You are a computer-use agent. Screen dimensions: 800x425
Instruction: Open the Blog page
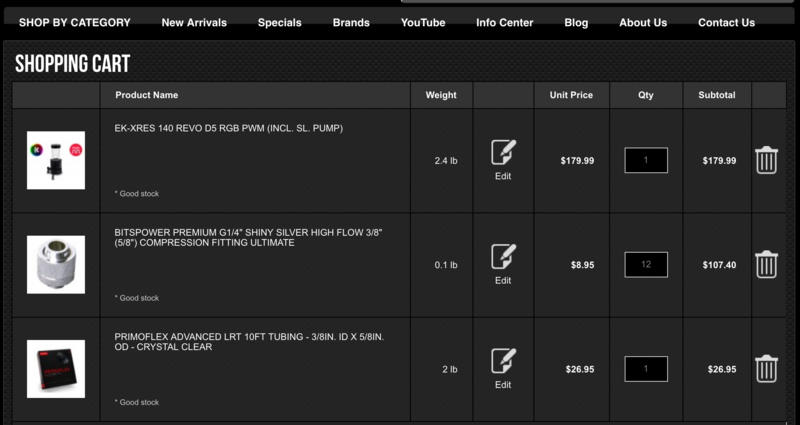click(576, 22)
